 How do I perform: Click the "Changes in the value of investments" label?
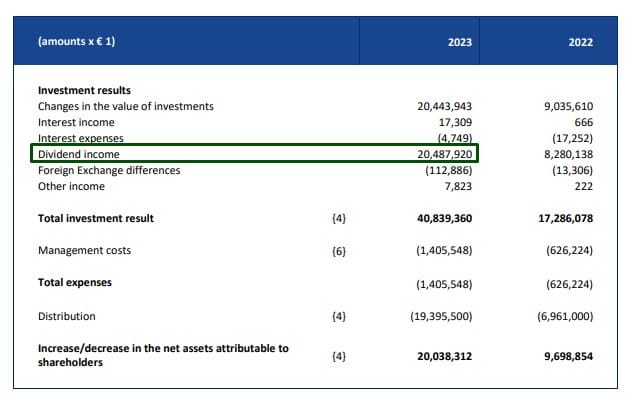point(126,106)
